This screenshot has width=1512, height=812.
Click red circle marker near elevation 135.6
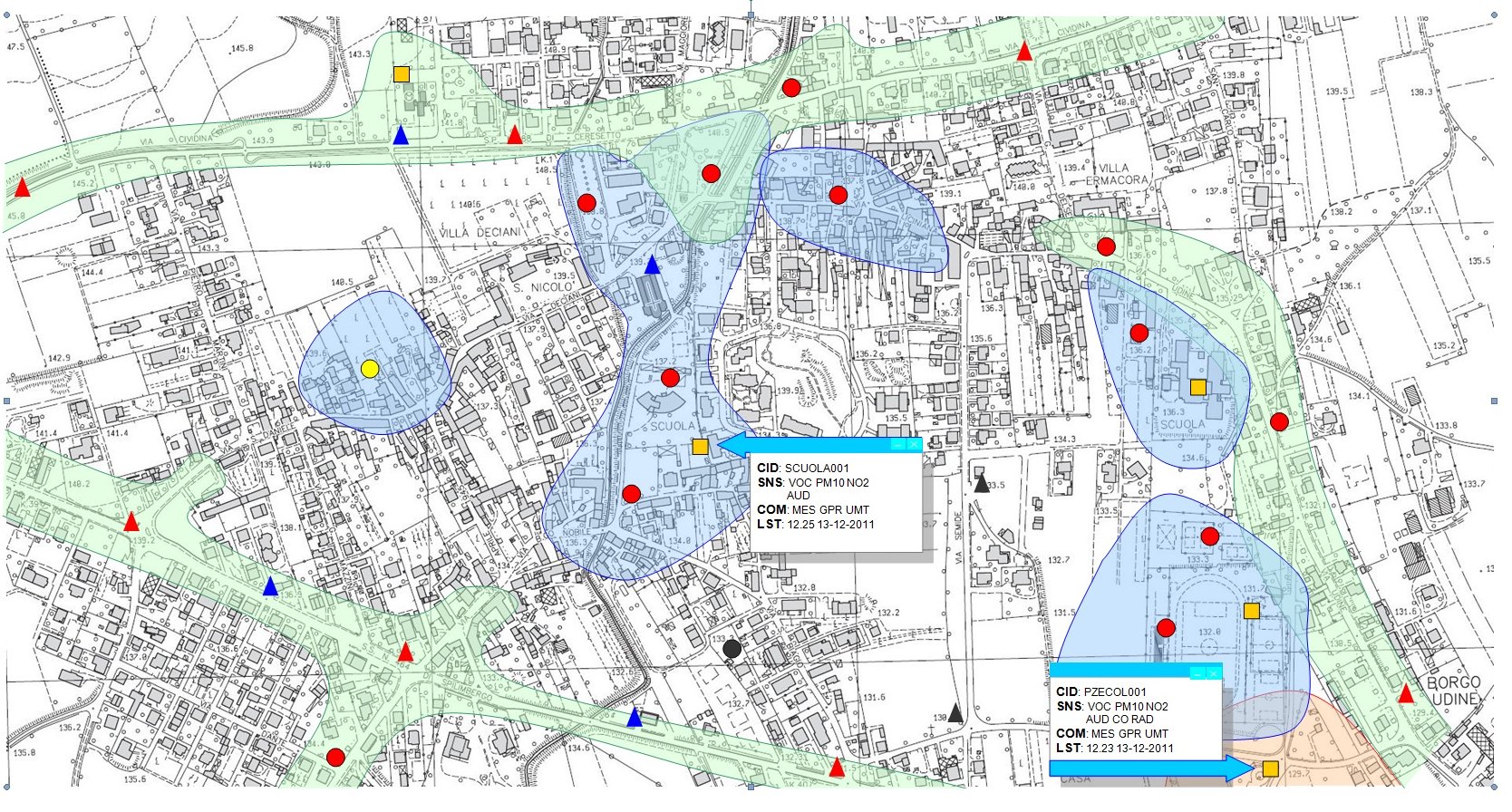click(x=335, y=757)
